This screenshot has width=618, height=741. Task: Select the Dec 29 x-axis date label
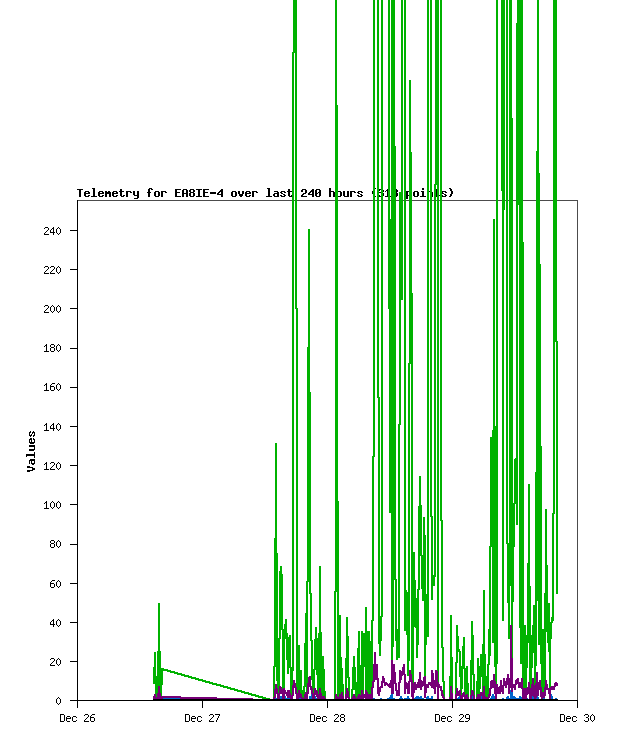point(452,717)
